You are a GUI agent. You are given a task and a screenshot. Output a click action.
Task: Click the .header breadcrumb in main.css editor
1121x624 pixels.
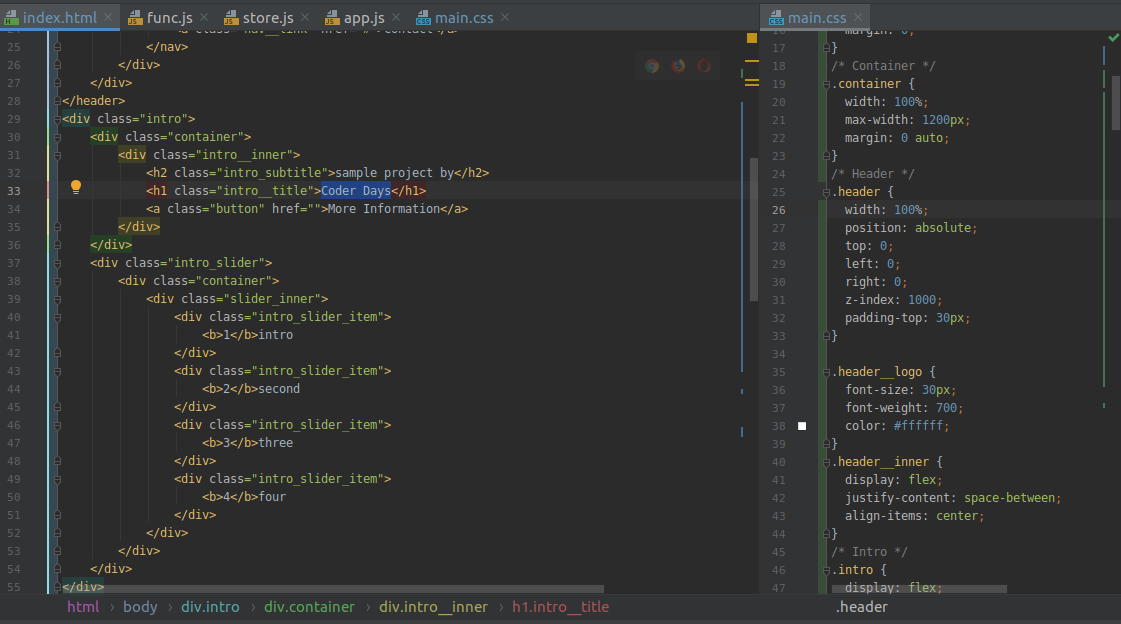tap(861, 607)
